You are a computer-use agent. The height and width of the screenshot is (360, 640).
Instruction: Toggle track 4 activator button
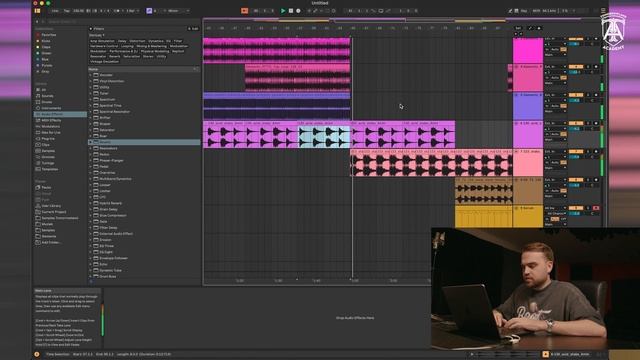[x=576, y=123]
